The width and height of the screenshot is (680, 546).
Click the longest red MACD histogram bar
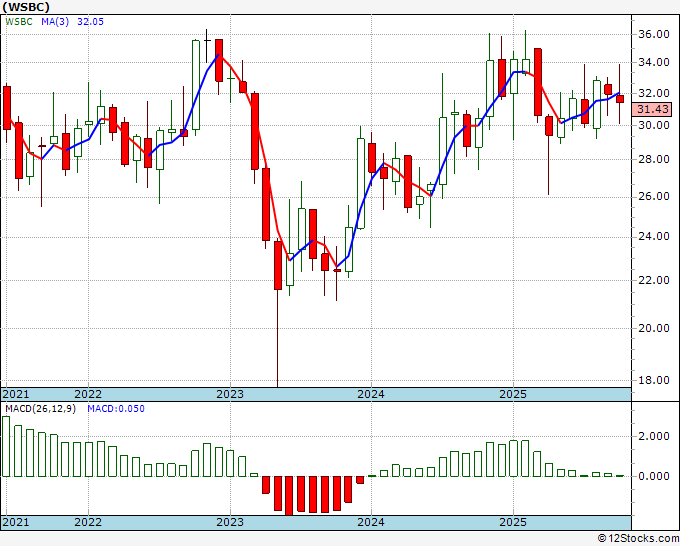pyautogui.click(x=289, y=495)
